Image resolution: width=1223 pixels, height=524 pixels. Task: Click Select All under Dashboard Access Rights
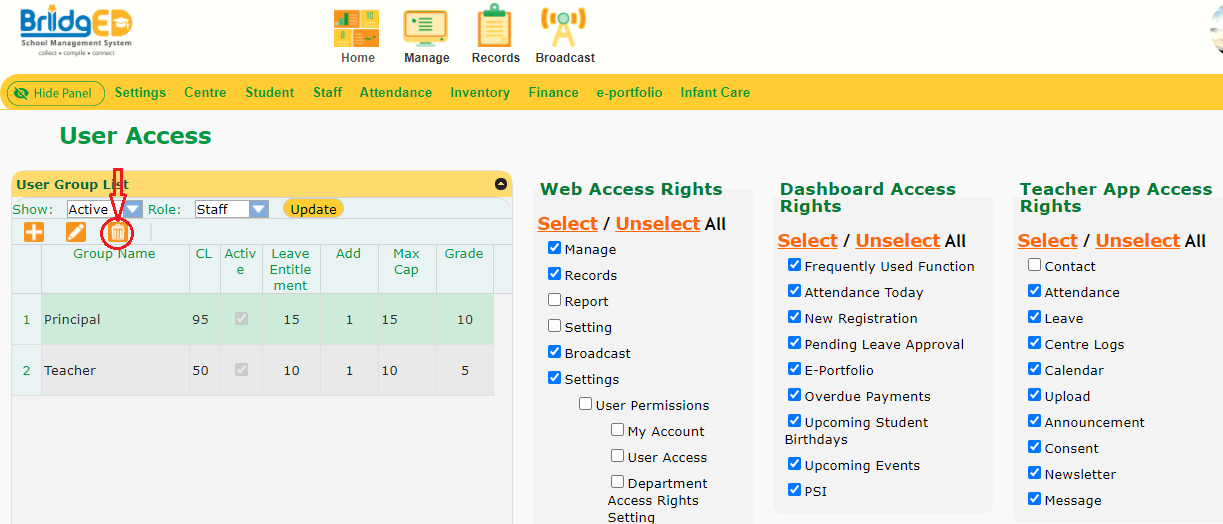pos(807,241)
